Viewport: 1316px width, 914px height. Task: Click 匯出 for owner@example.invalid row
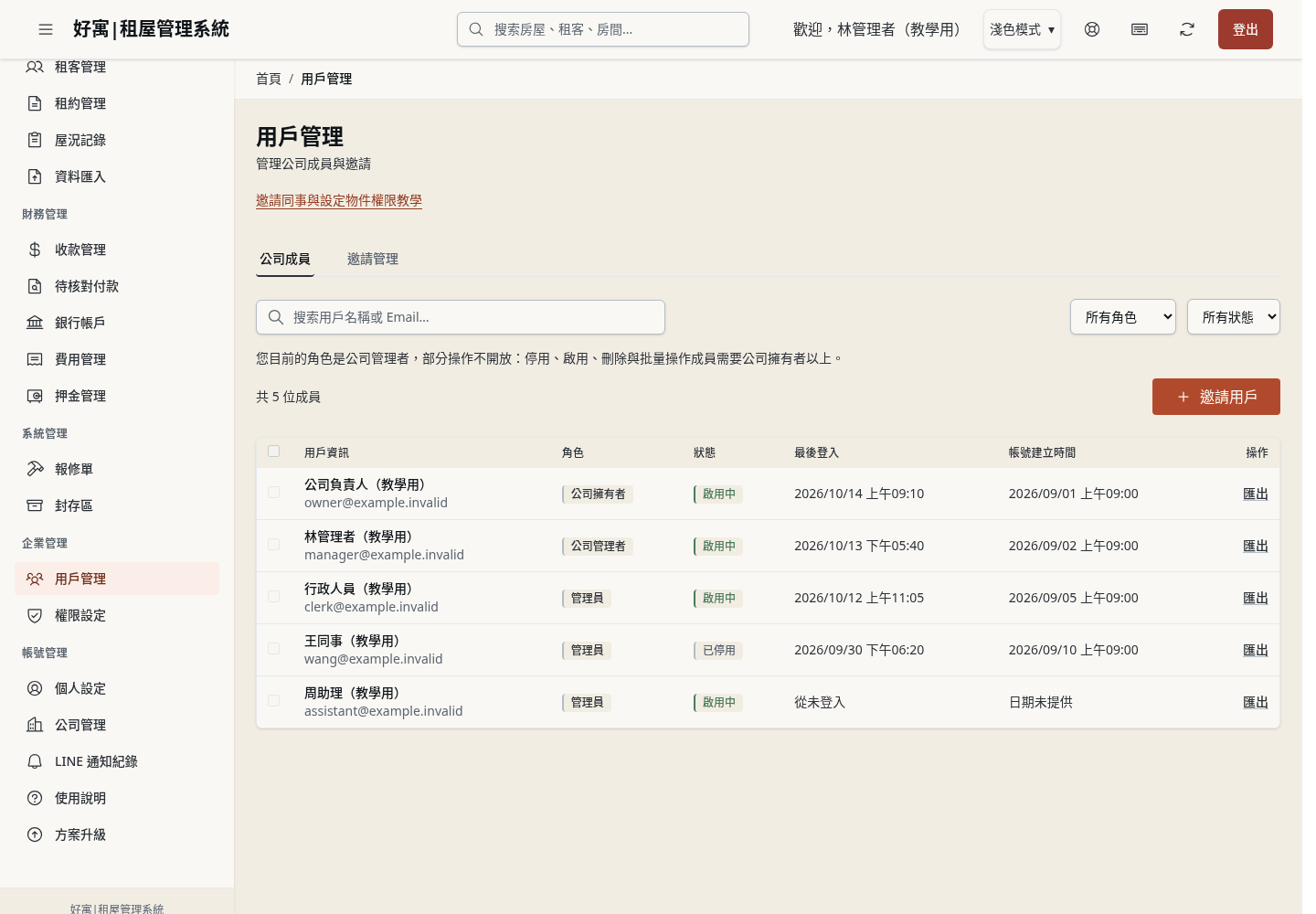point(1256,494)
